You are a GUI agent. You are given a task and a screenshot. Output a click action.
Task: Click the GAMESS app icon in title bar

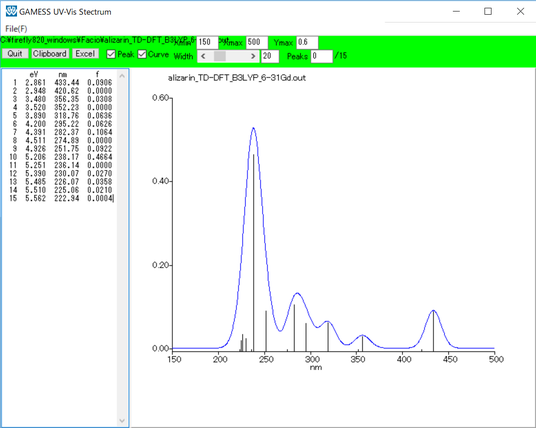[x=11, y=11]
